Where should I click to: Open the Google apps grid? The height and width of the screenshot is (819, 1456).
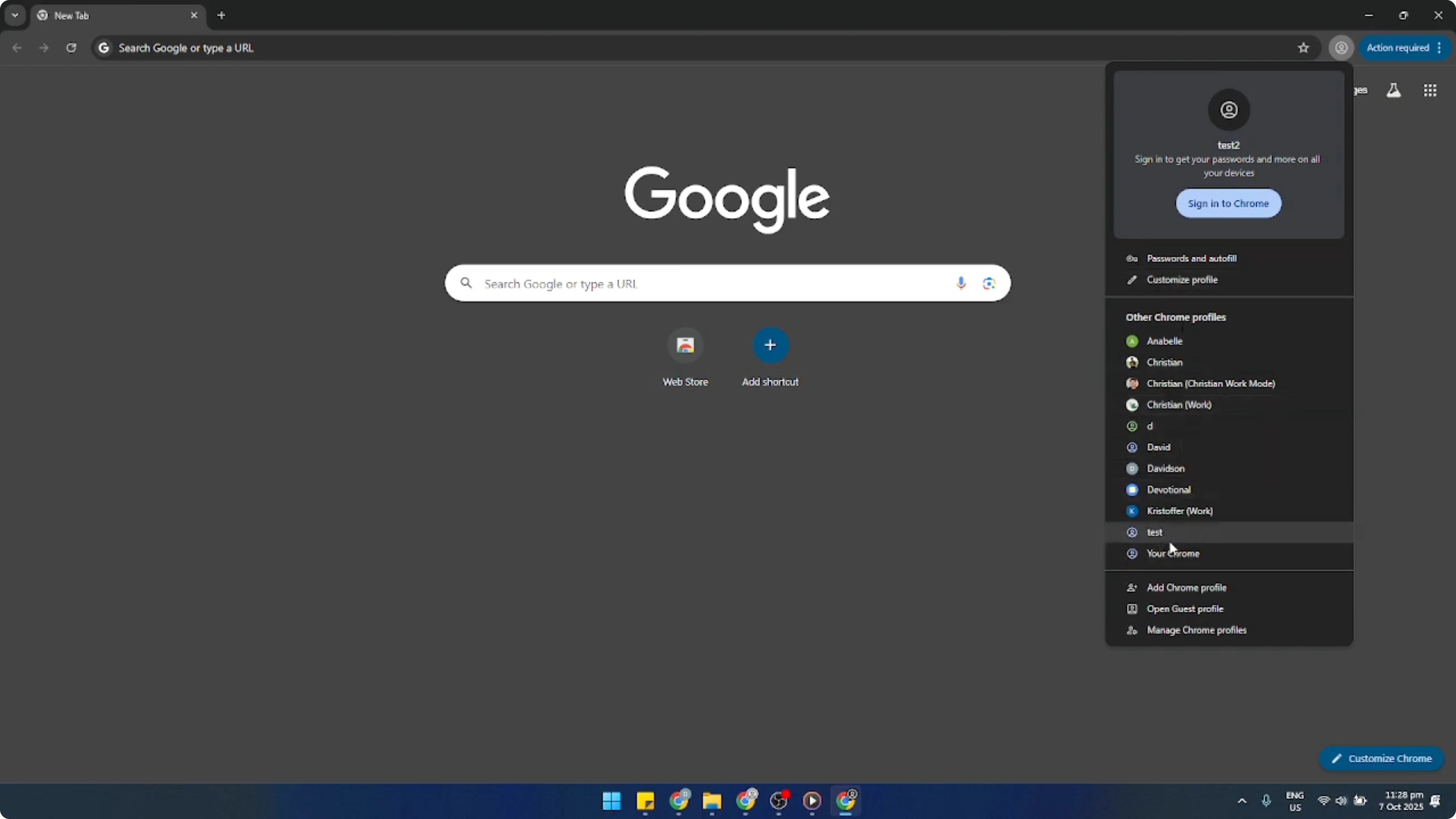(x=1430, y=90)
